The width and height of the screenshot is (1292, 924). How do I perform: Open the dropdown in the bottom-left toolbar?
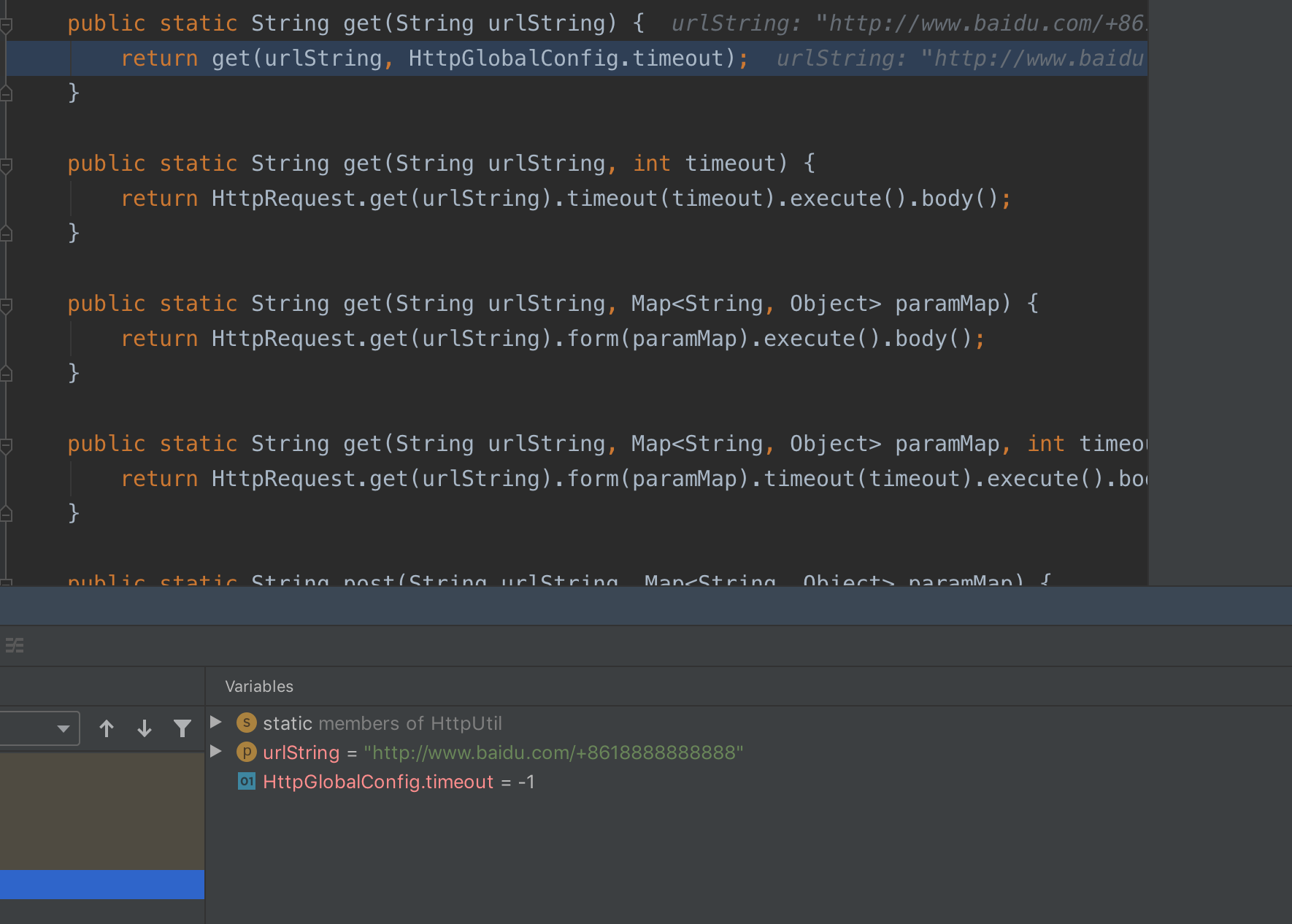62,728
